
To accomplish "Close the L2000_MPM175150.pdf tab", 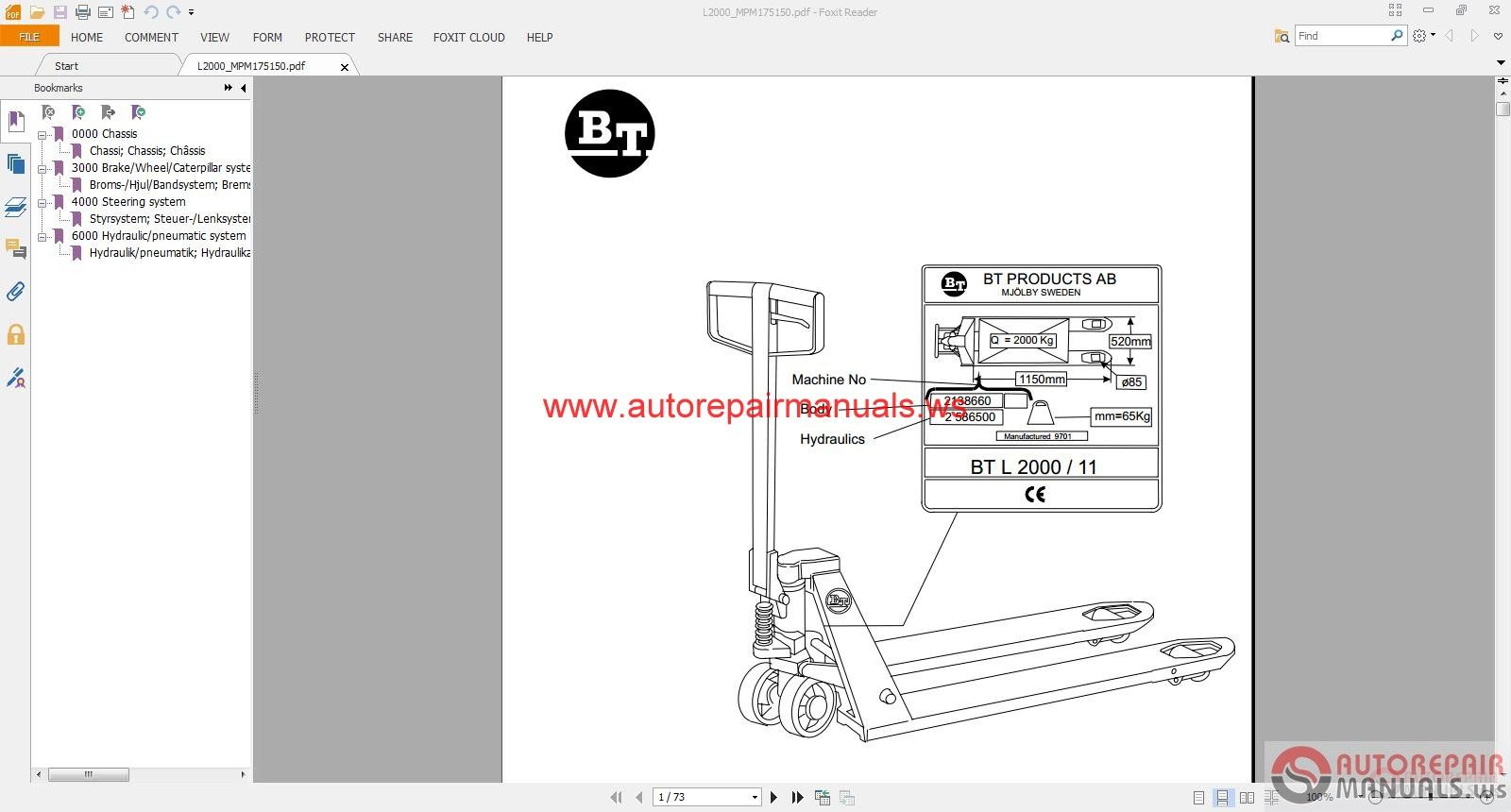I will [345, 67].
